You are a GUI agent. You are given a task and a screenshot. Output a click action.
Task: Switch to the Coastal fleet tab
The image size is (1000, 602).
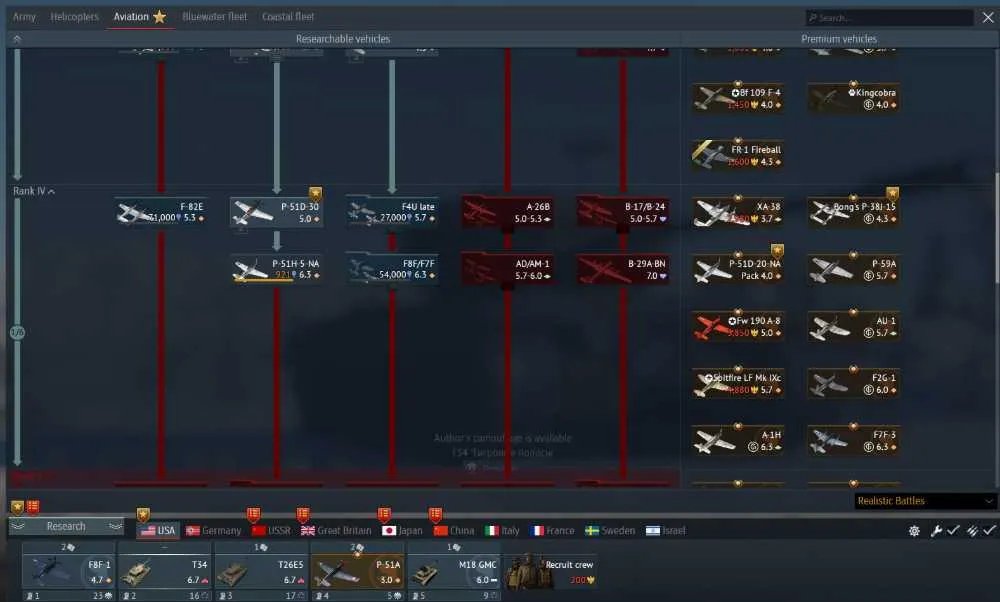tap(288, 17)
